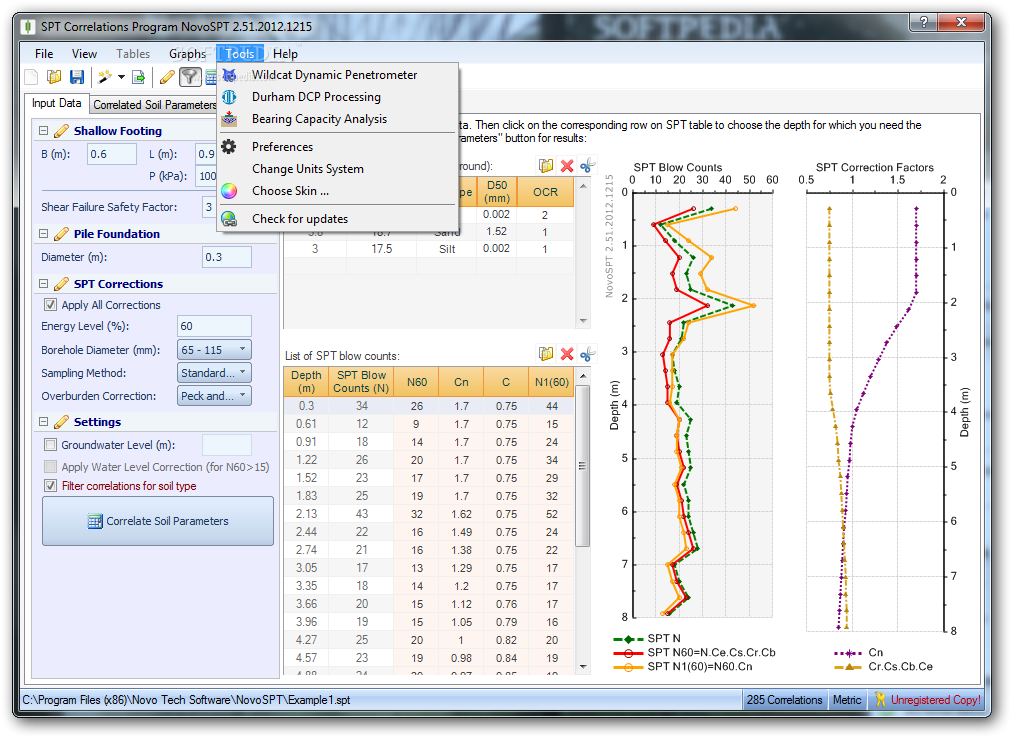
Task: Click scroll up arrow of soil layers table
Action: pyautogui.click(x=583, y=187)
